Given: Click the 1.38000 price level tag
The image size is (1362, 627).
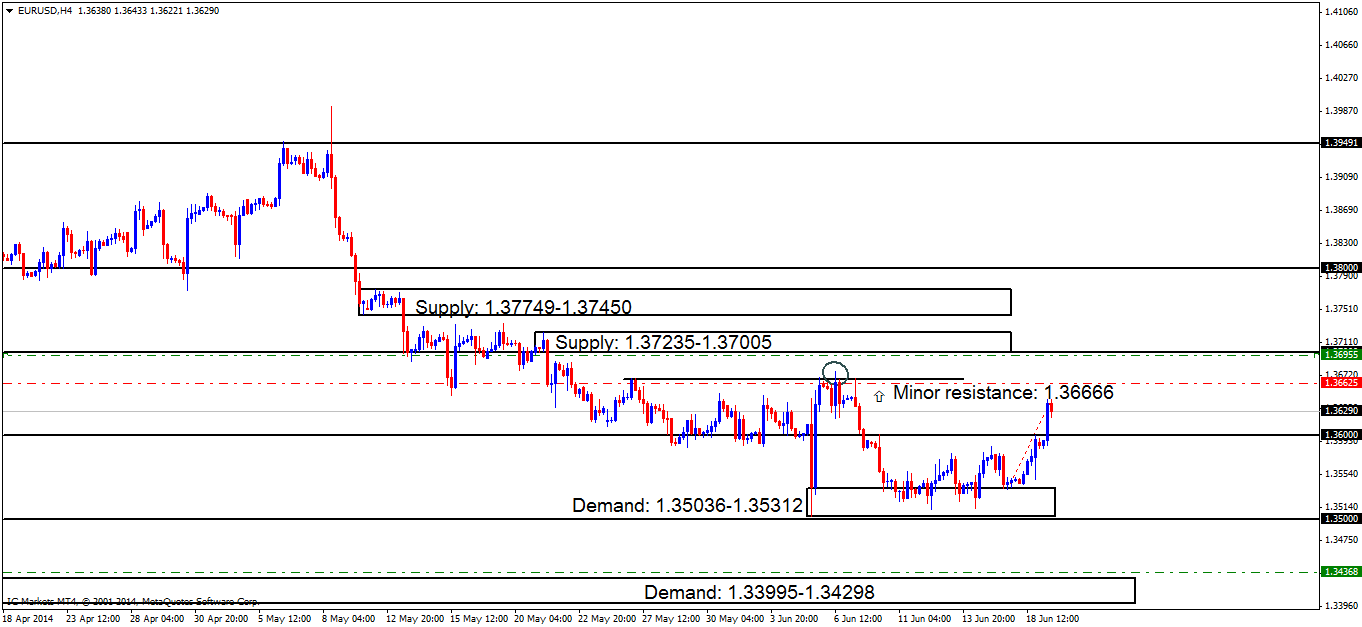Looking at the screenshot, I should tap(1339, 268).
